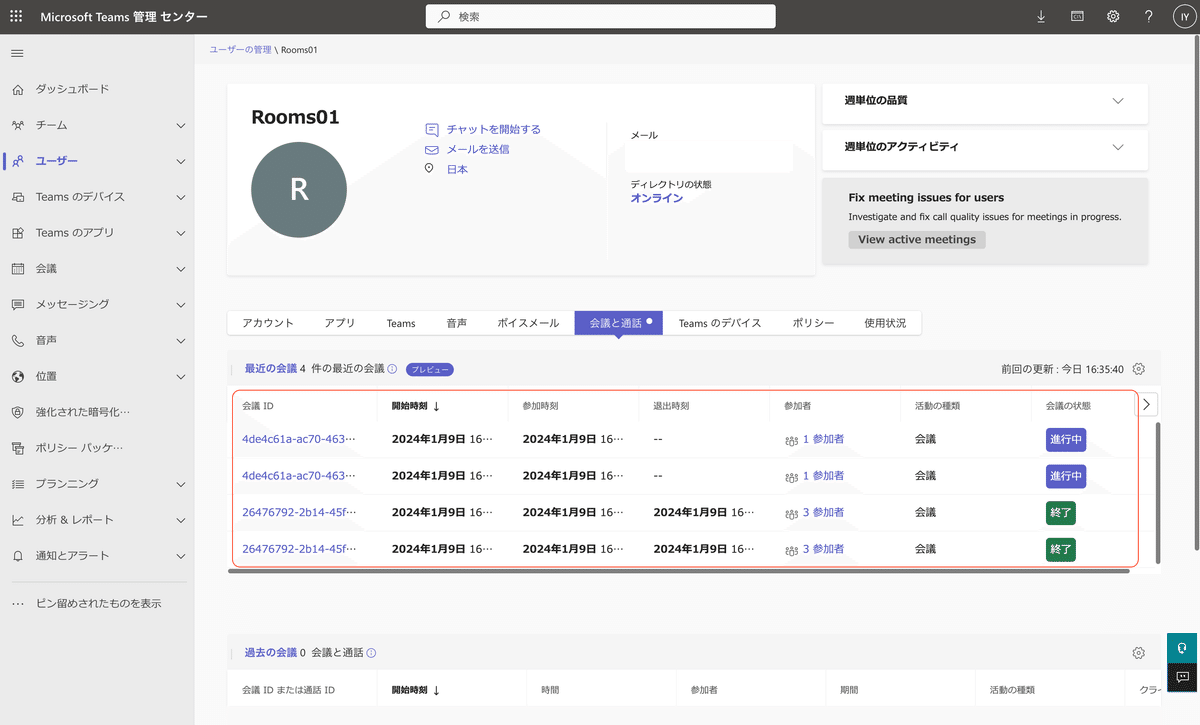Switch to the アカウント tab

(x=268, y=323)
